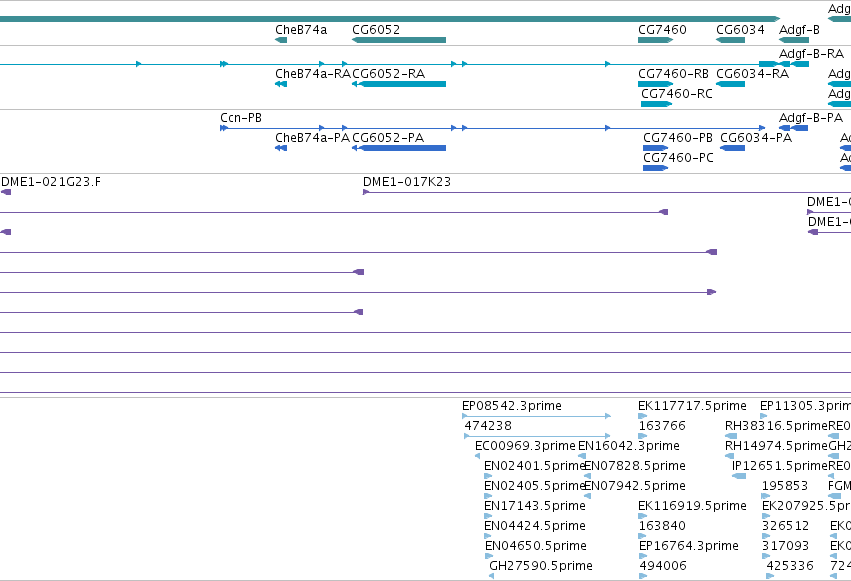Select protein Adgf-B-PA
Viewport: 851px width, 581px height.
793,128
